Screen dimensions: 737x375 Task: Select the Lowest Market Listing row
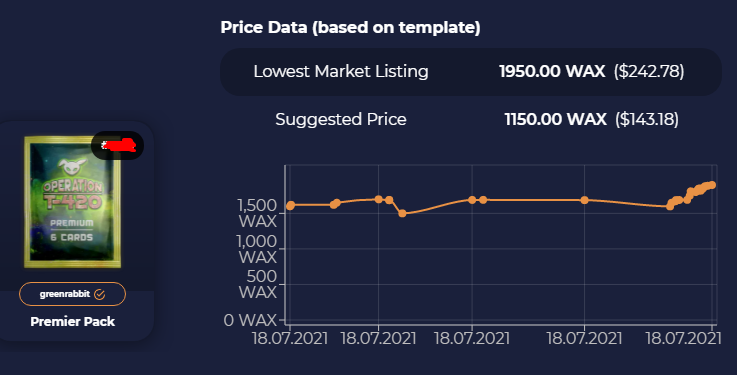(470, 72)
